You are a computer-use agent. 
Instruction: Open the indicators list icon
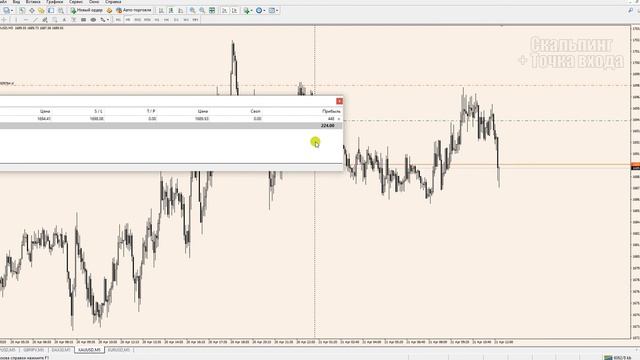pos(246,11)
